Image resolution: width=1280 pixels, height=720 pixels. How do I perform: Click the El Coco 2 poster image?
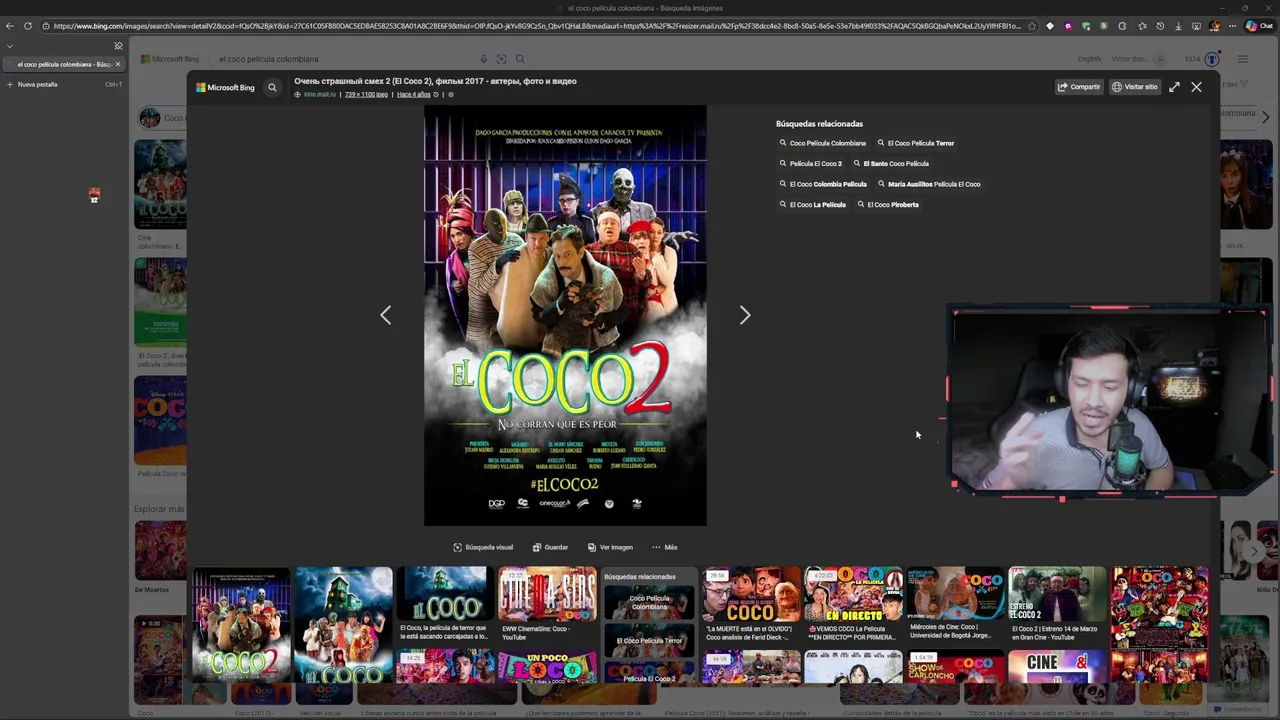coord(565,315)
